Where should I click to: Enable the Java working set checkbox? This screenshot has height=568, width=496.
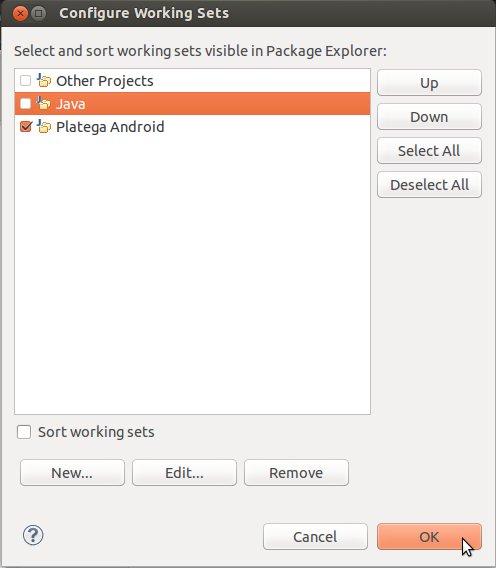point(25,104)
